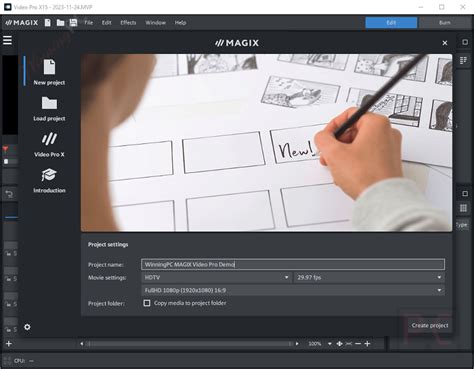Select Load project in the start dialog
The image size is (474, 369).
click(49, 109)
